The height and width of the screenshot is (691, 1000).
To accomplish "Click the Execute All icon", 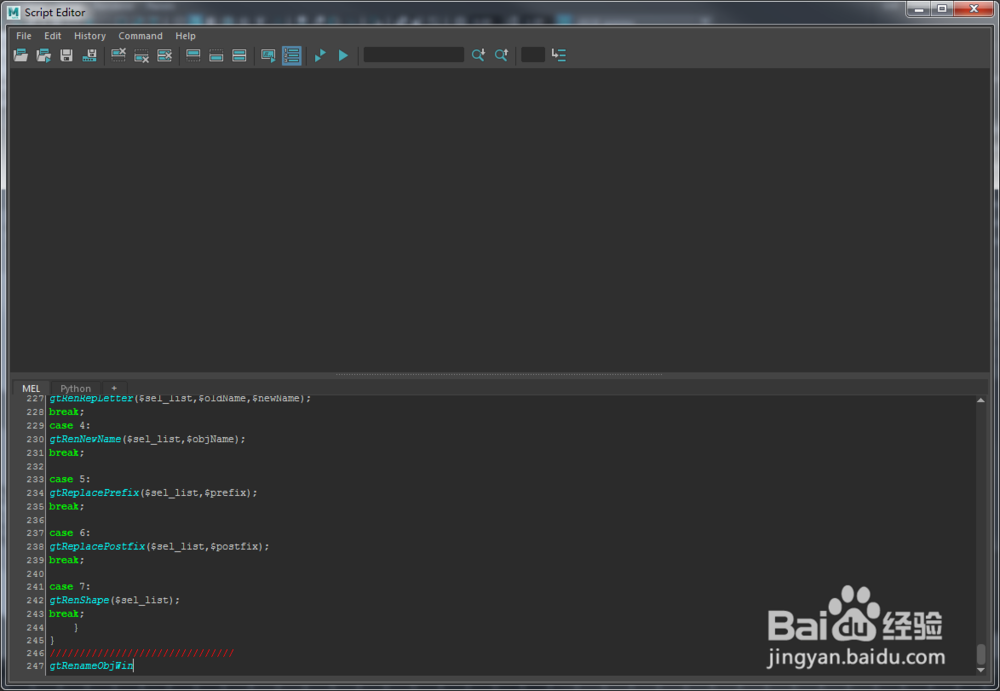I will point(320,56).
